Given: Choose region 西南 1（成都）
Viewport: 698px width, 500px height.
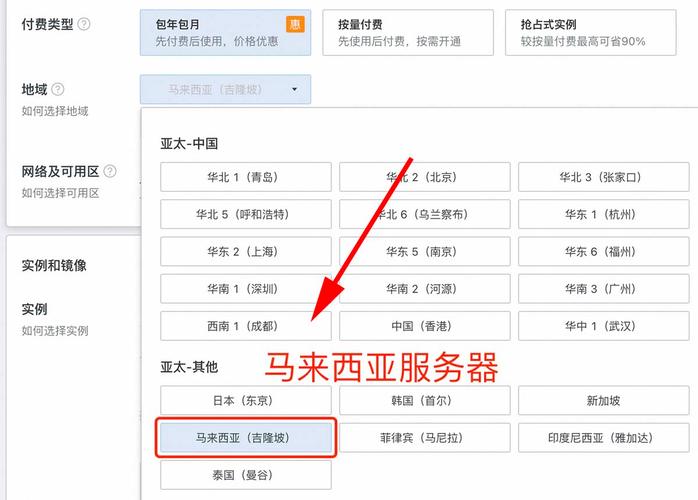Looking at the screenshot, I should [x=246, y=326].
